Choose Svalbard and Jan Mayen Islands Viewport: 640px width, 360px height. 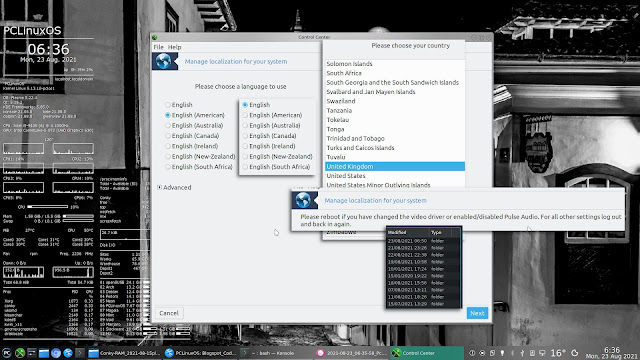tap(395, 92)
